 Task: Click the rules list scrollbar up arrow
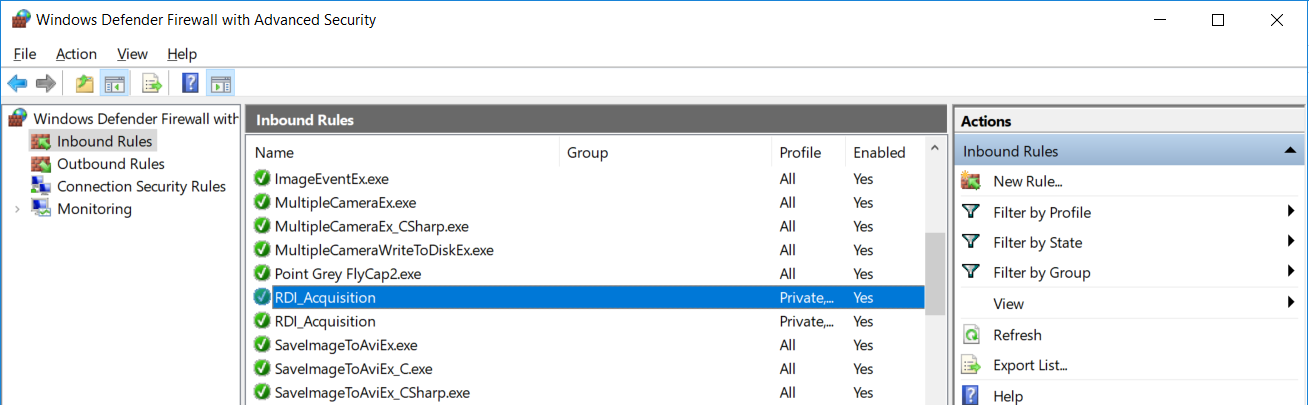pyautogui.click(x=934, y=150)
